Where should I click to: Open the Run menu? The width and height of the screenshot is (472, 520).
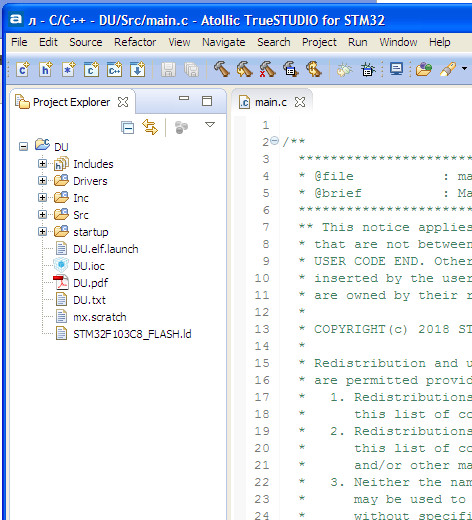(x=358, y=42)
